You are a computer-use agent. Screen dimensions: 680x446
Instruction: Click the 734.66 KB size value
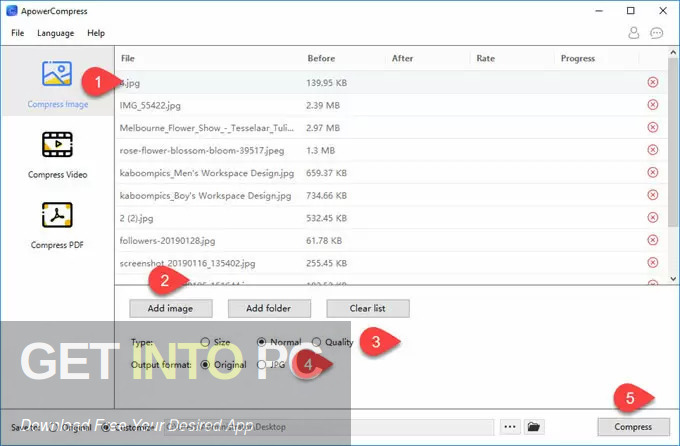pyautogui.click(x=327, y=196)
